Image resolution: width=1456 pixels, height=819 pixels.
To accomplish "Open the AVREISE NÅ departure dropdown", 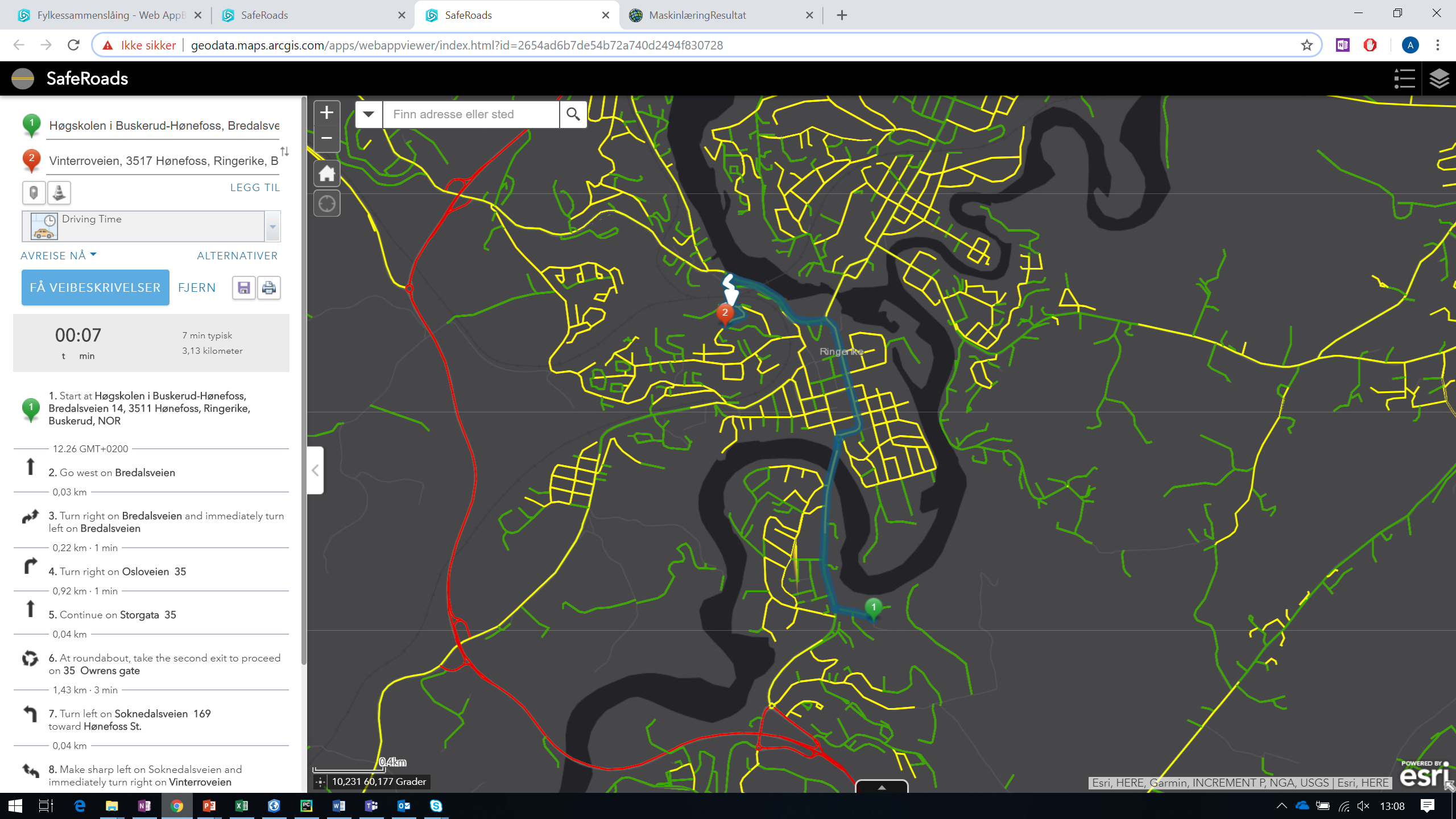I will (58, 255).
